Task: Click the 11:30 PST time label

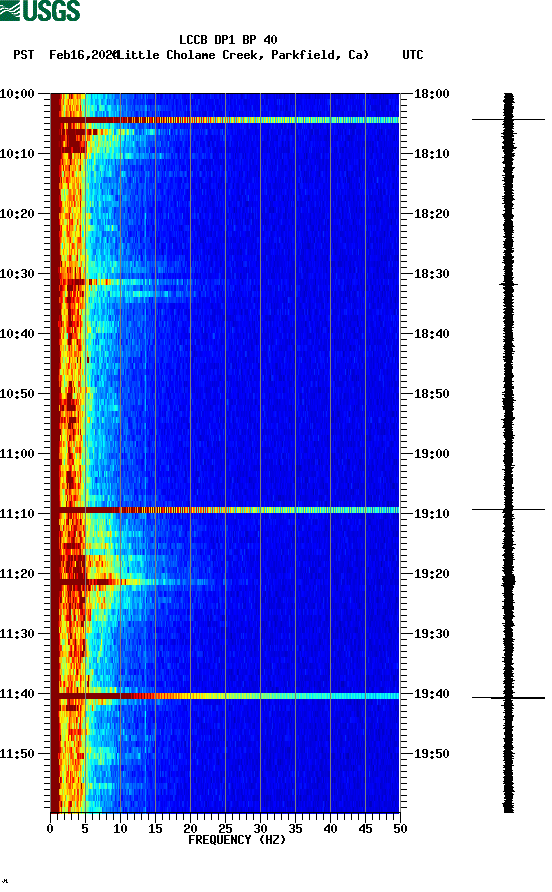Action: click(17, 634)
